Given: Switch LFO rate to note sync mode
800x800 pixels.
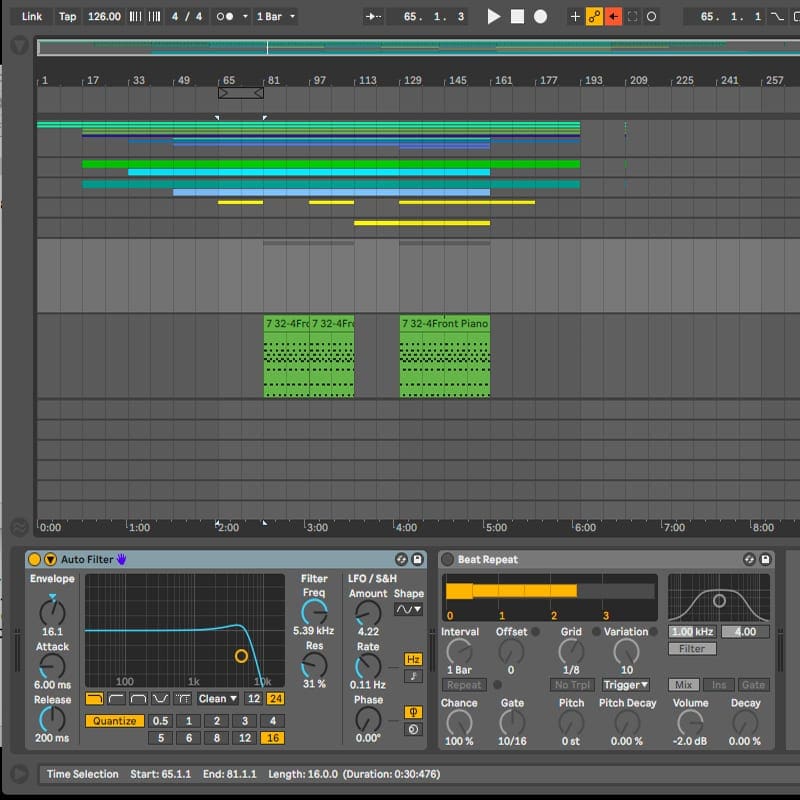Looking at the screenshot, I should pos(413,677).
